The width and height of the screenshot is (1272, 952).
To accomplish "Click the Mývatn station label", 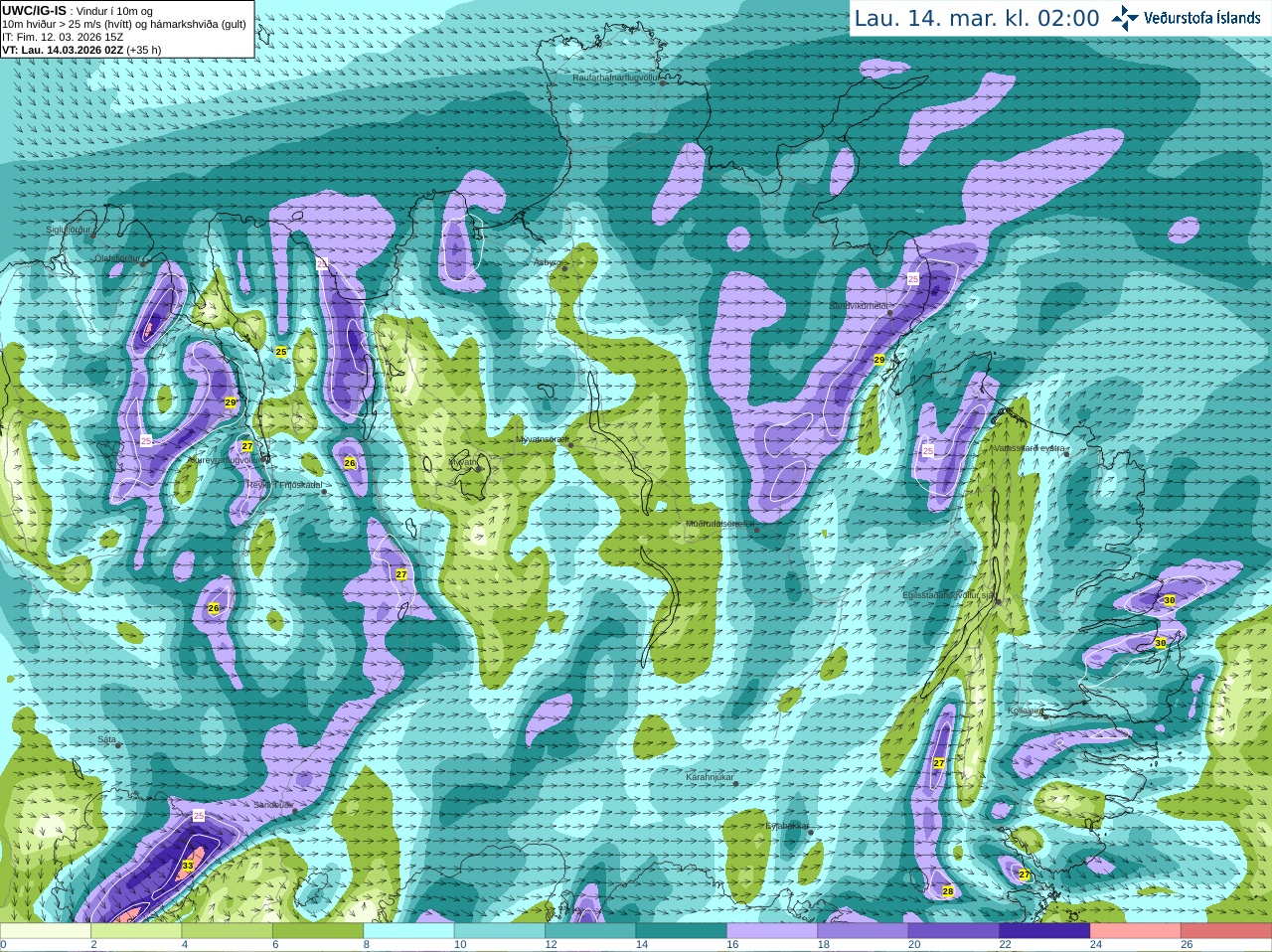I will point(462,462).
